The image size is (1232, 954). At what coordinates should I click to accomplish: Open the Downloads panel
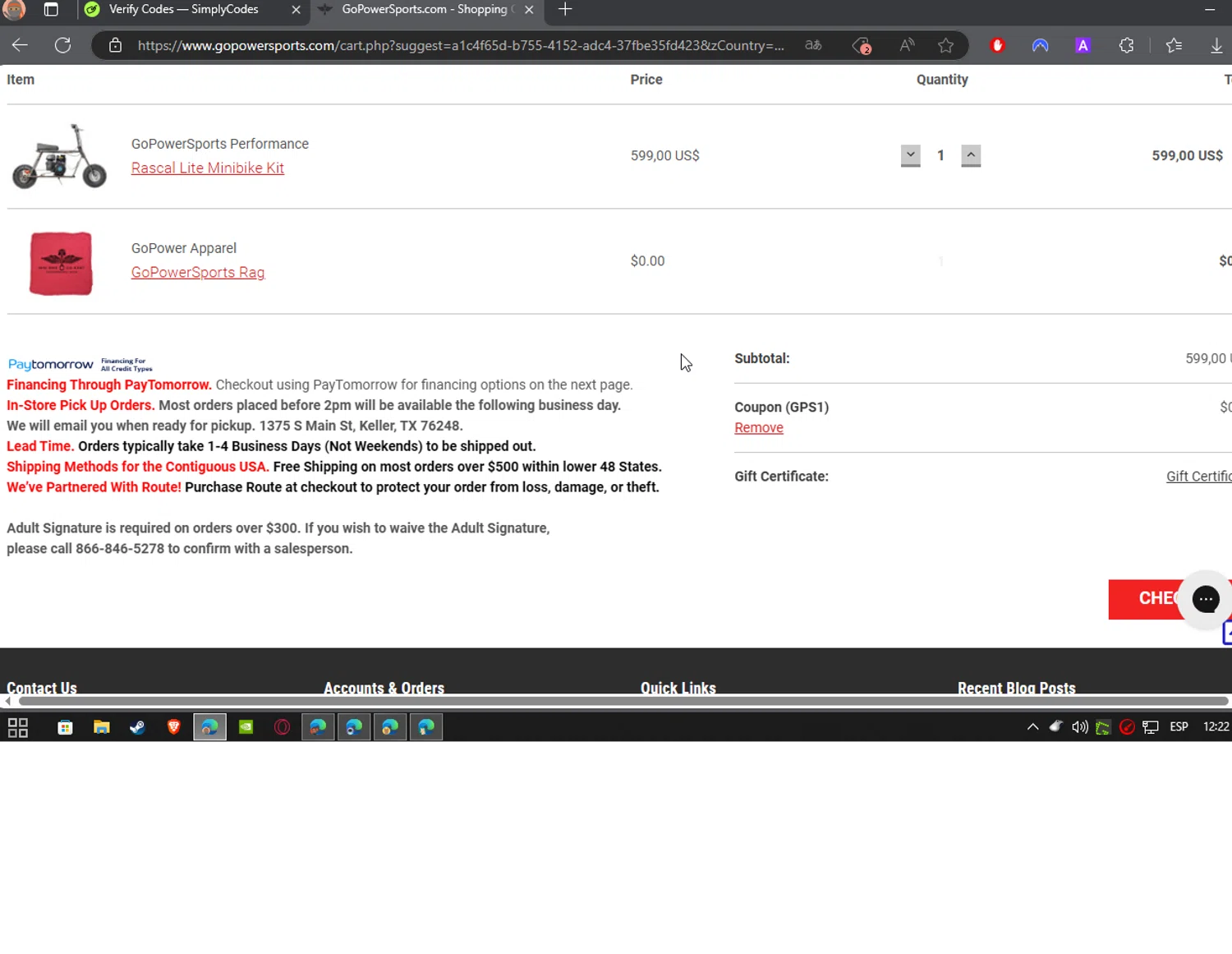(x=1216, y=45)
